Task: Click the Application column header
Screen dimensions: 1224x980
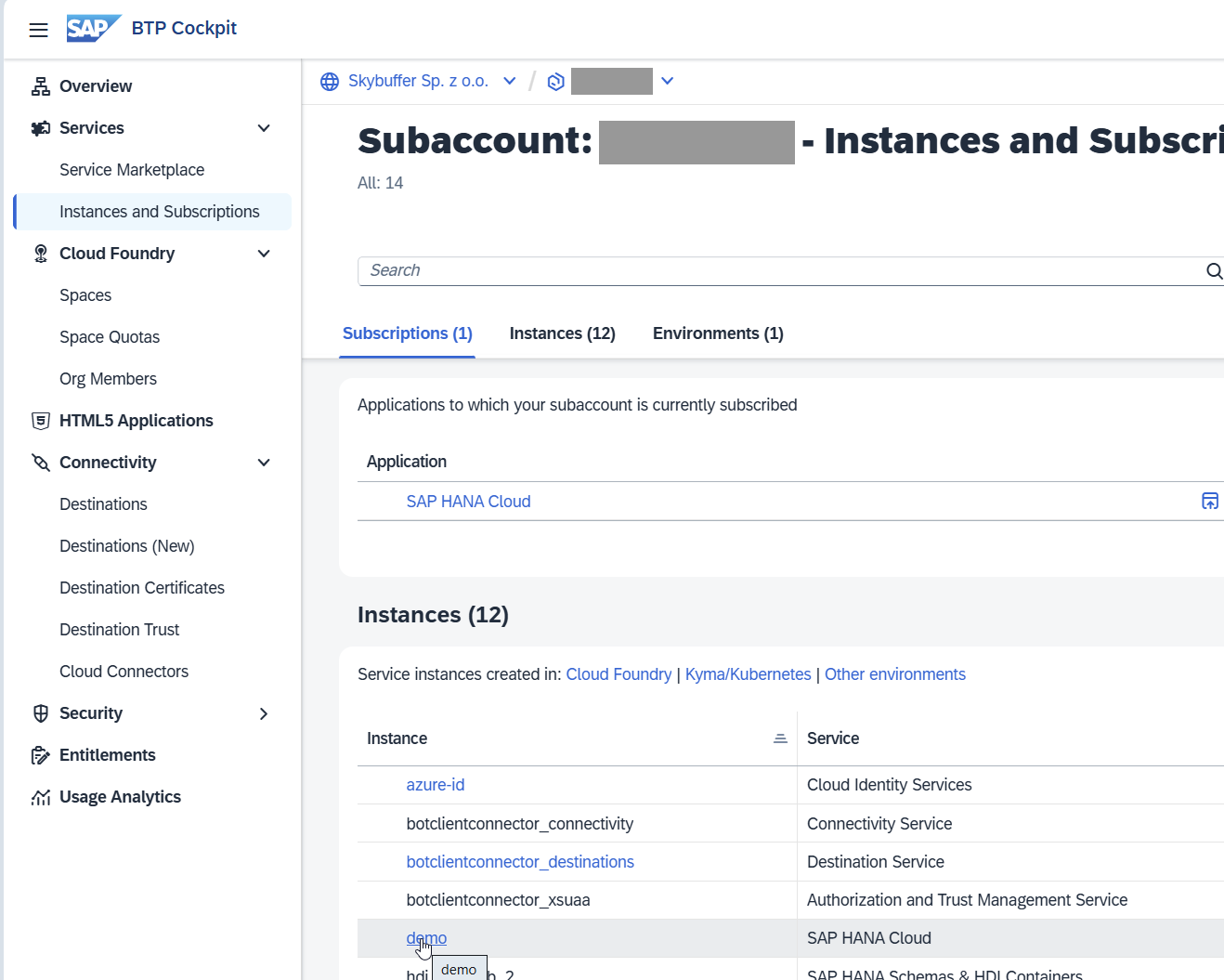Action: (407, 462)
